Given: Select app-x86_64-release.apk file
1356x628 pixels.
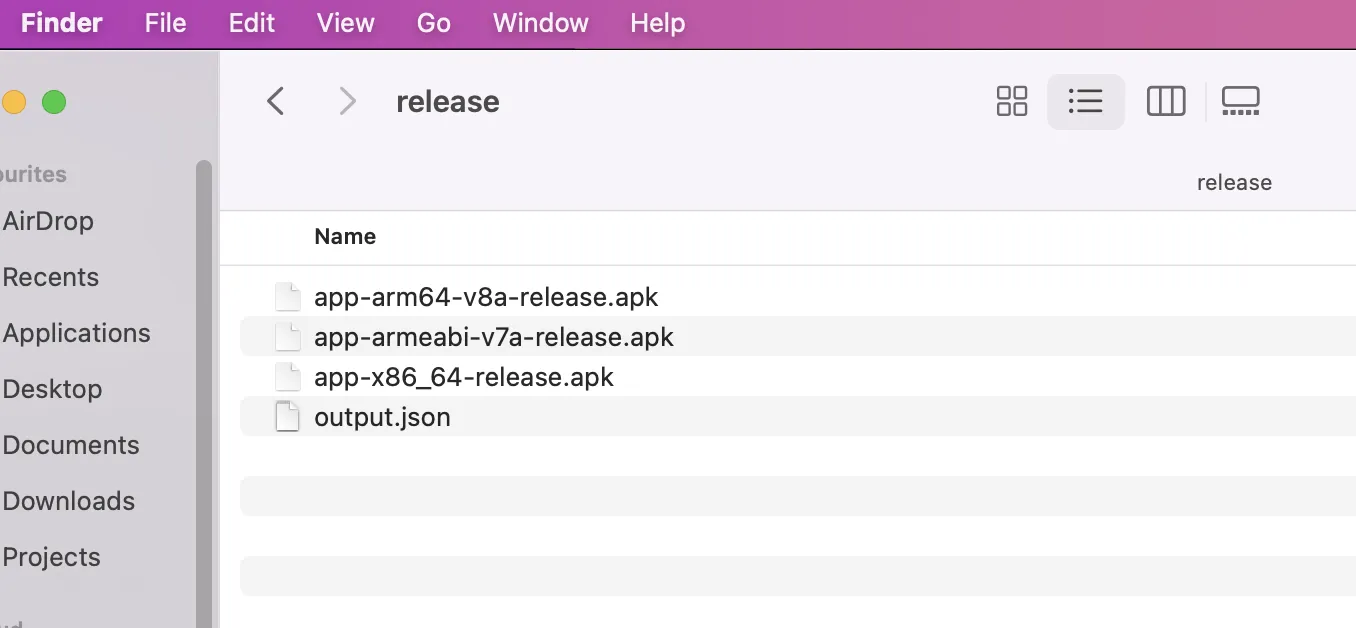Looking at the screenshot, I should [464, 377].
